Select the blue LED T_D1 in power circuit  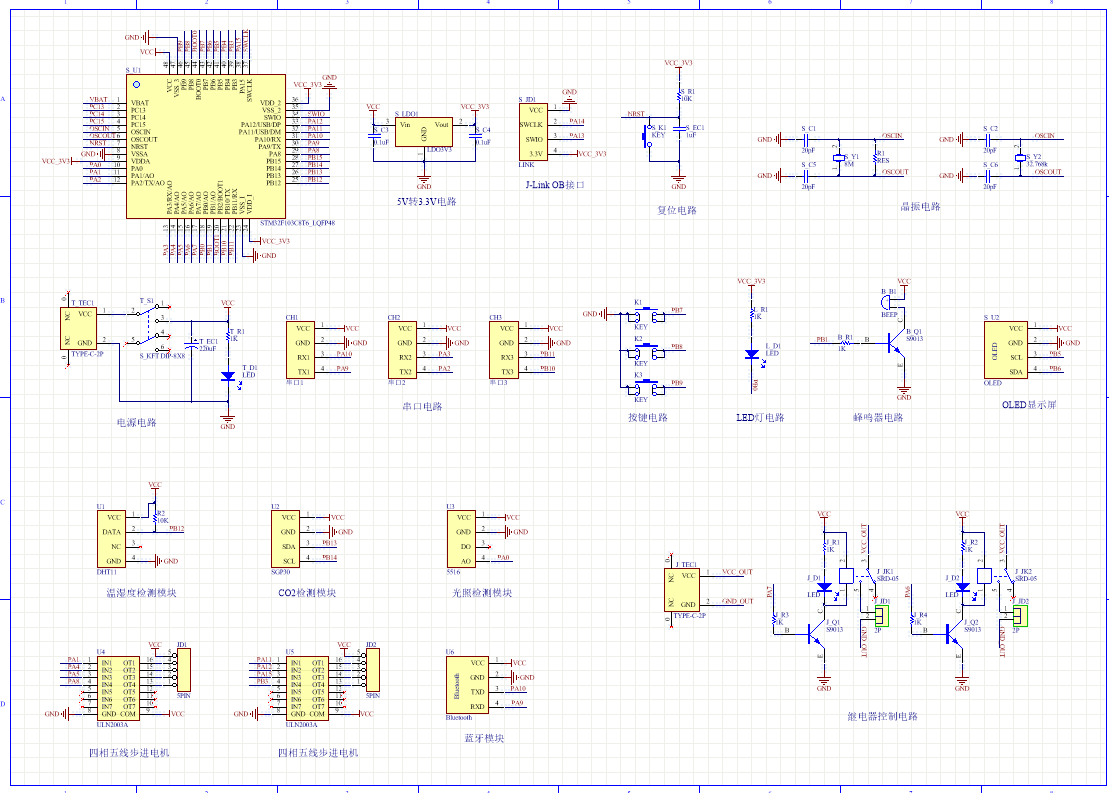(x=228, y=377)
